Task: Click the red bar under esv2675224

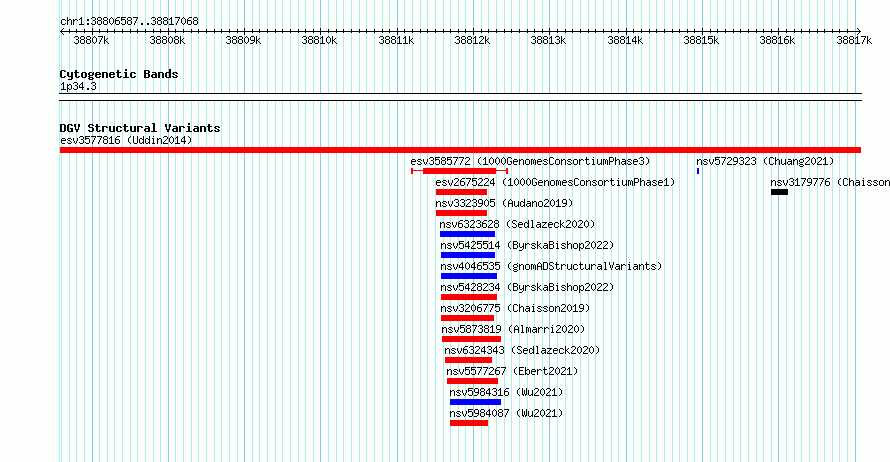Action: [x=461, y=192]
